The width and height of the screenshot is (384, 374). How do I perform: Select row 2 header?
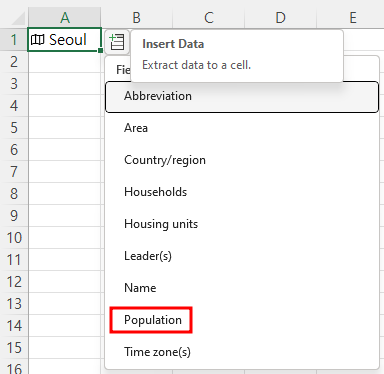click(x=14, y=62)
